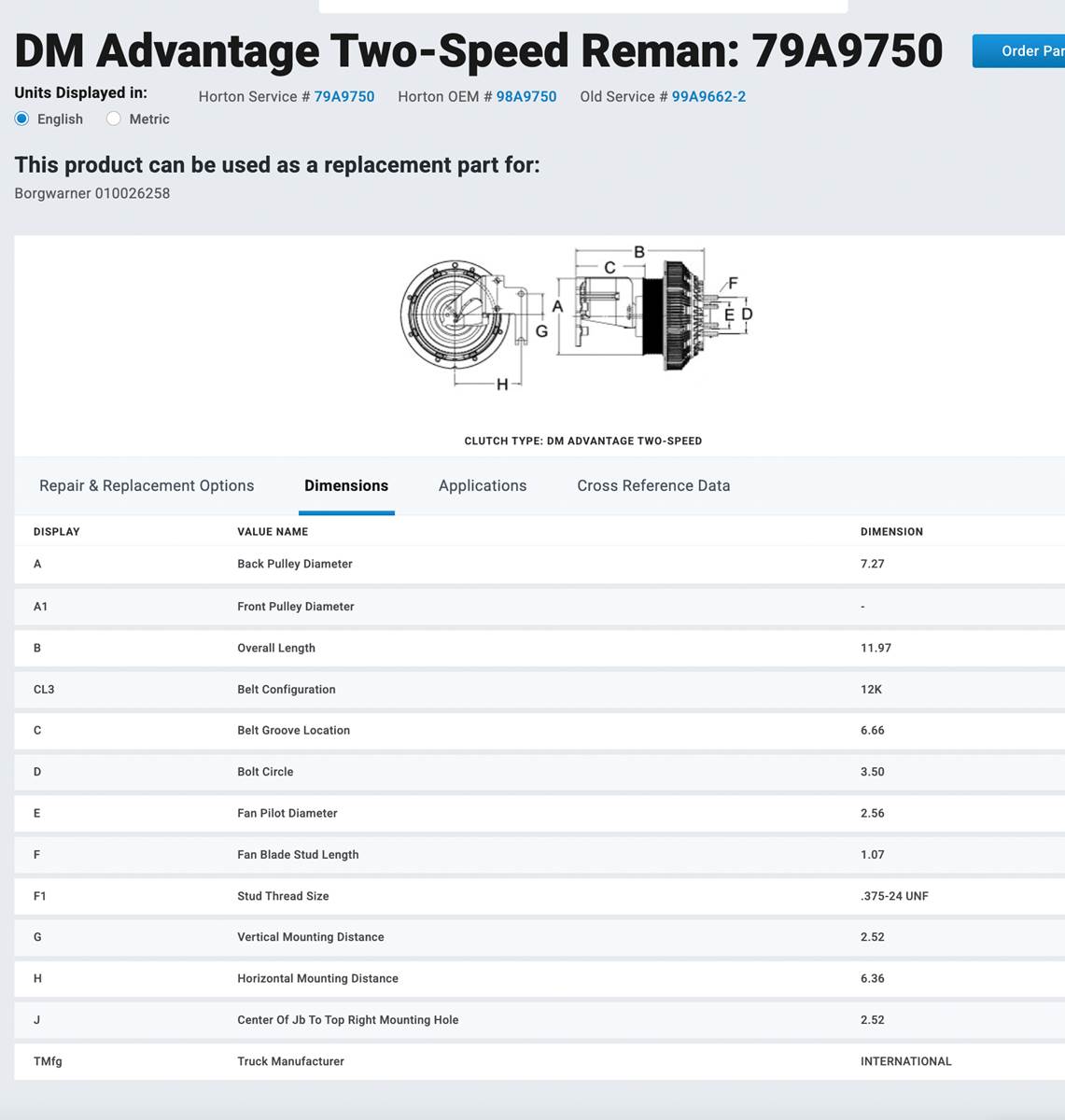
Task: Select the Metric units radio button
Action: coord(114,119)
